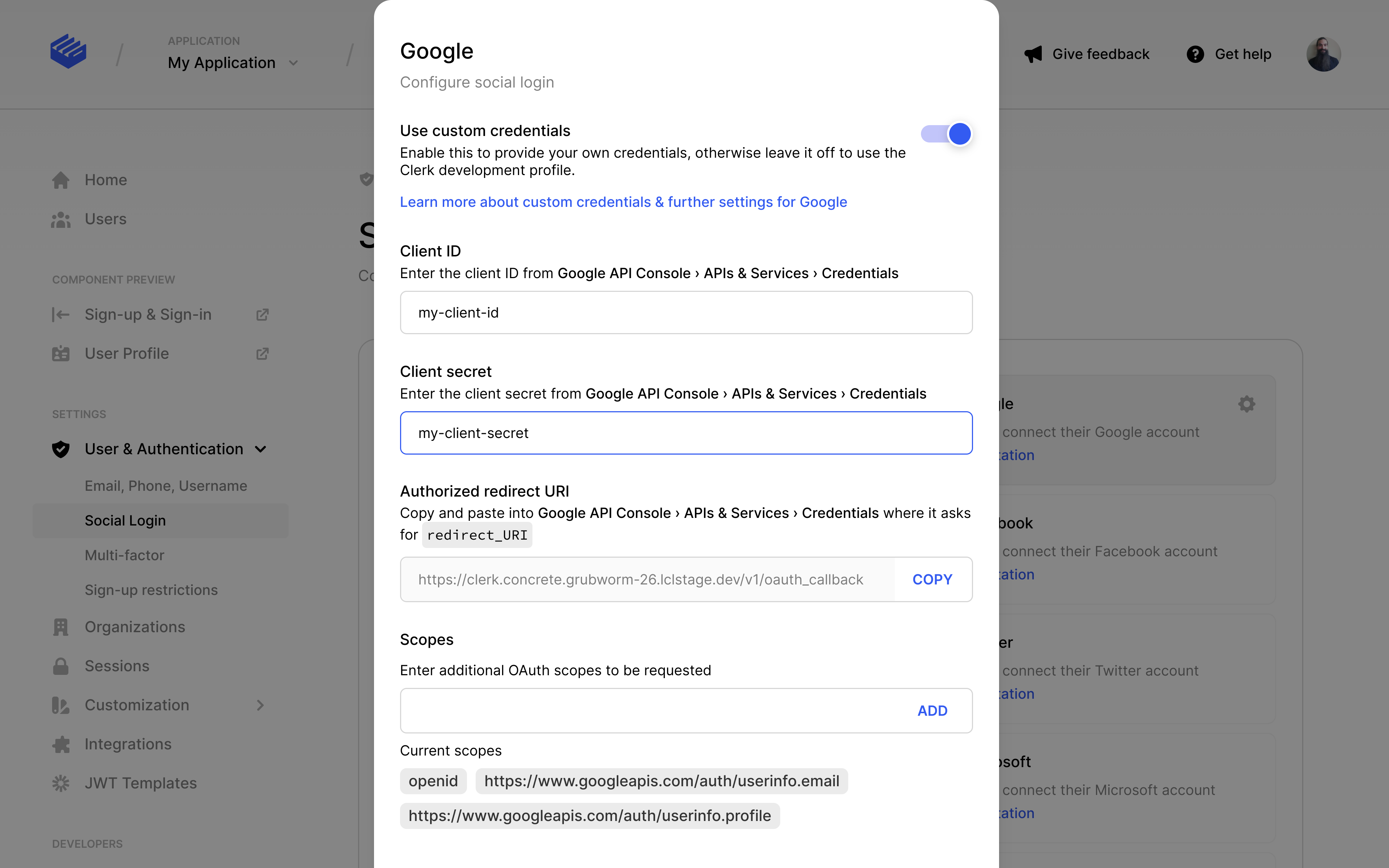Click Get help link

(x=1243, y=54)
